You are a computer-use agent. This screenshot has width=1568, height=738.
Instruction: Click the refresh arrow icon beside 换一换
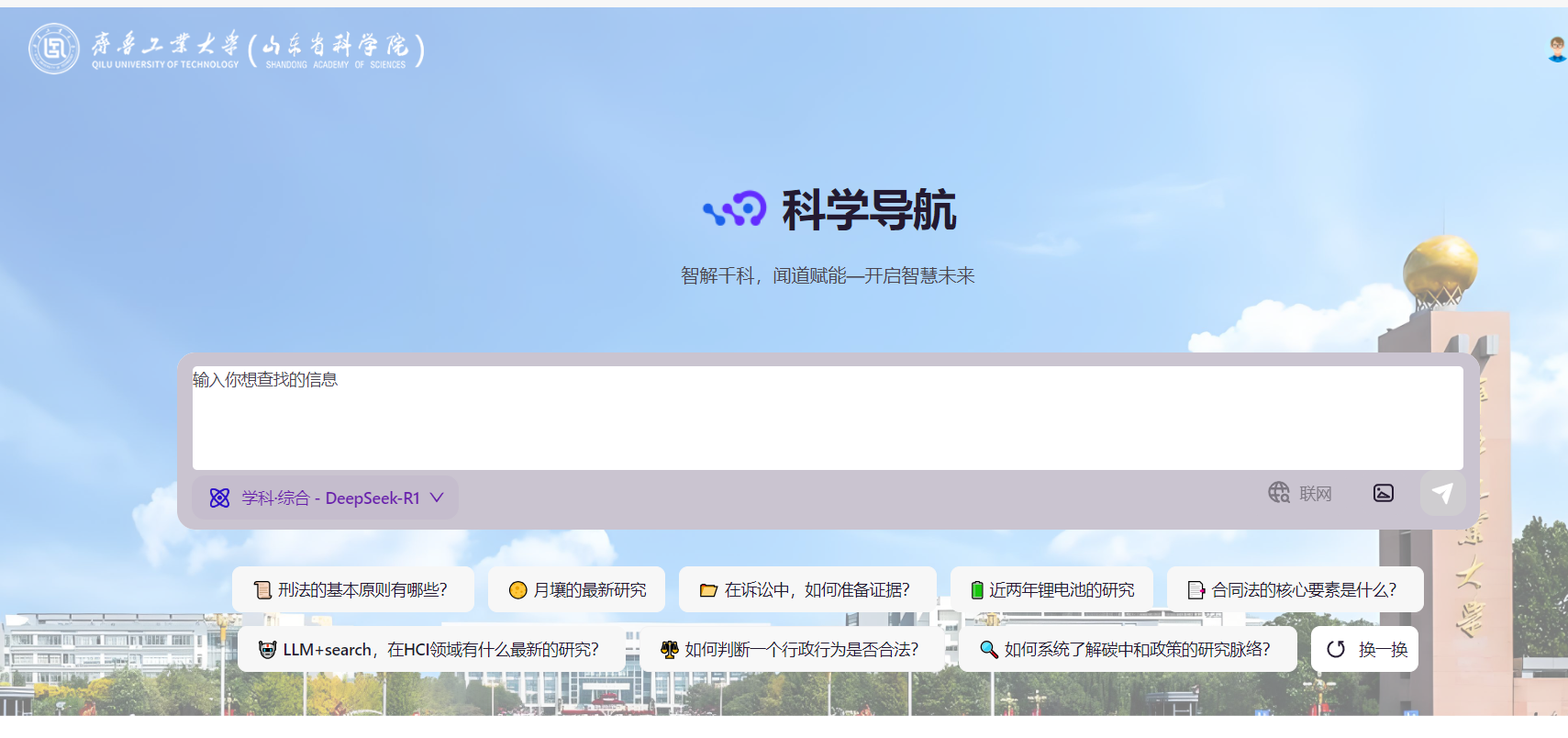[x=1336, y=649]
